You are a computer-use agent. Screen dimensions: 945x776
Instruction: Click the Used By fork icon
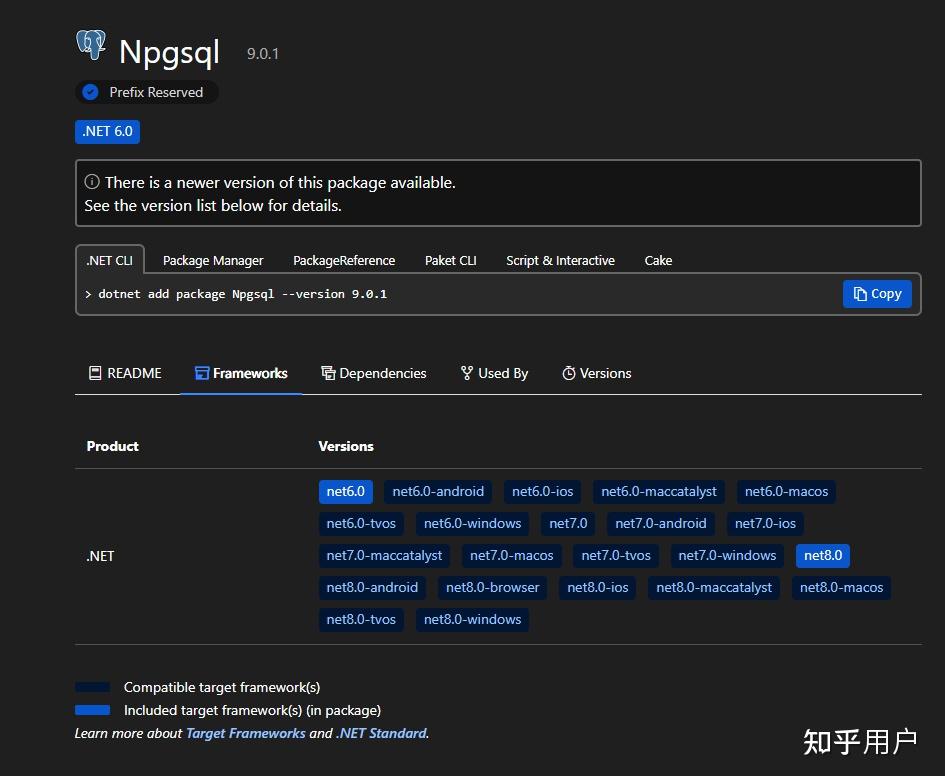(x=465, y=372)
